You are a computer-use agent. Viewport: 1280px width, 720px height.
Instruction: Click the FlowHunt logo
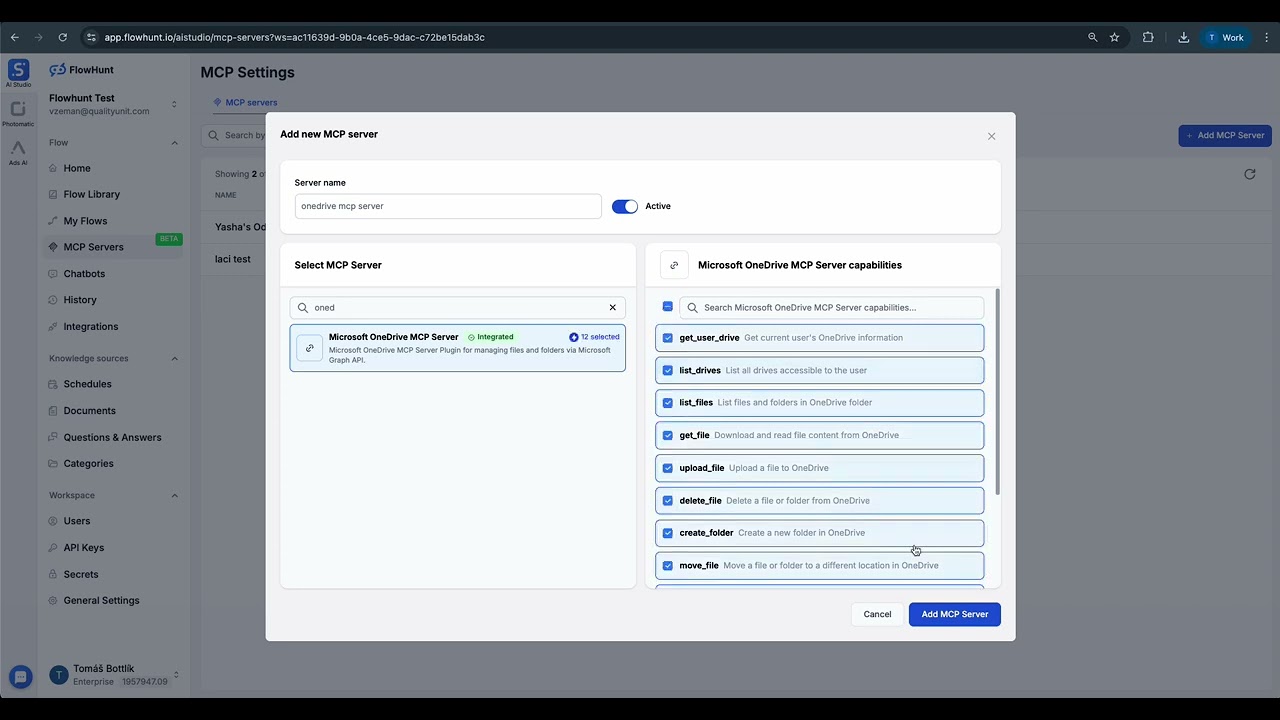[82, 70]
